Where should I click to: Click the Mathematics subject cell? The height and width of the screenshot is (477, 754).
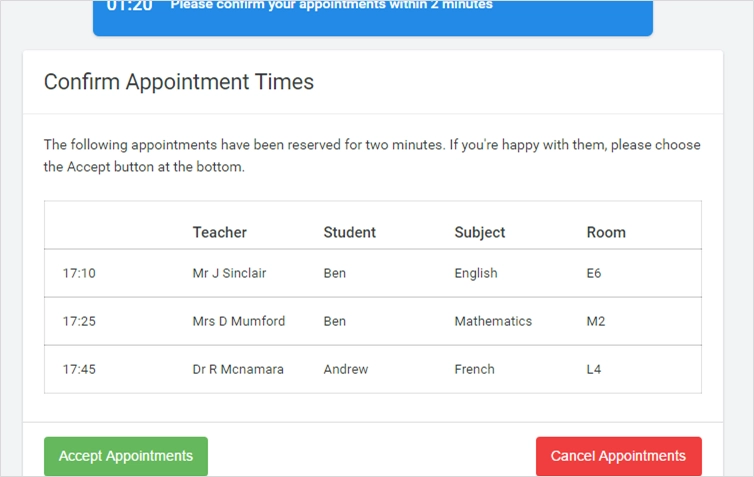tap(493, 321)
